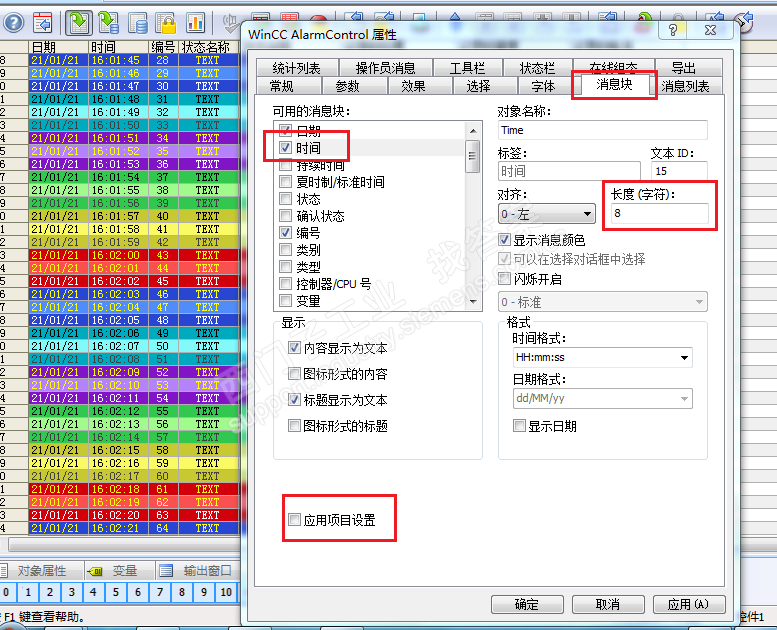Click the 应用(A) button

click(x=689, y=604)
